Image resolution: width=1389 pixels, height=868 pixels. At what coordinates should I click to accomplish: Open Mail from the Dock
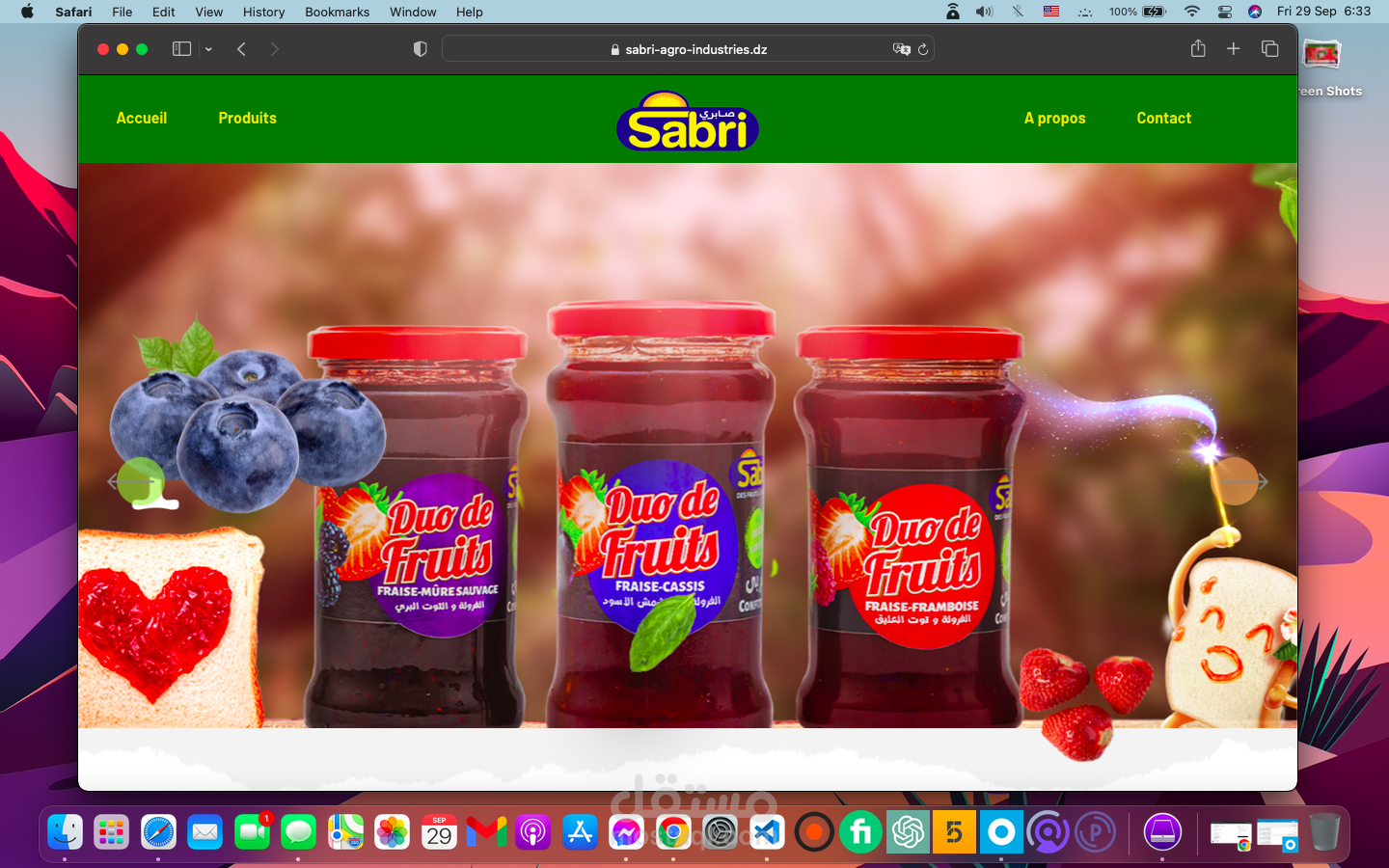click(204, 831)
